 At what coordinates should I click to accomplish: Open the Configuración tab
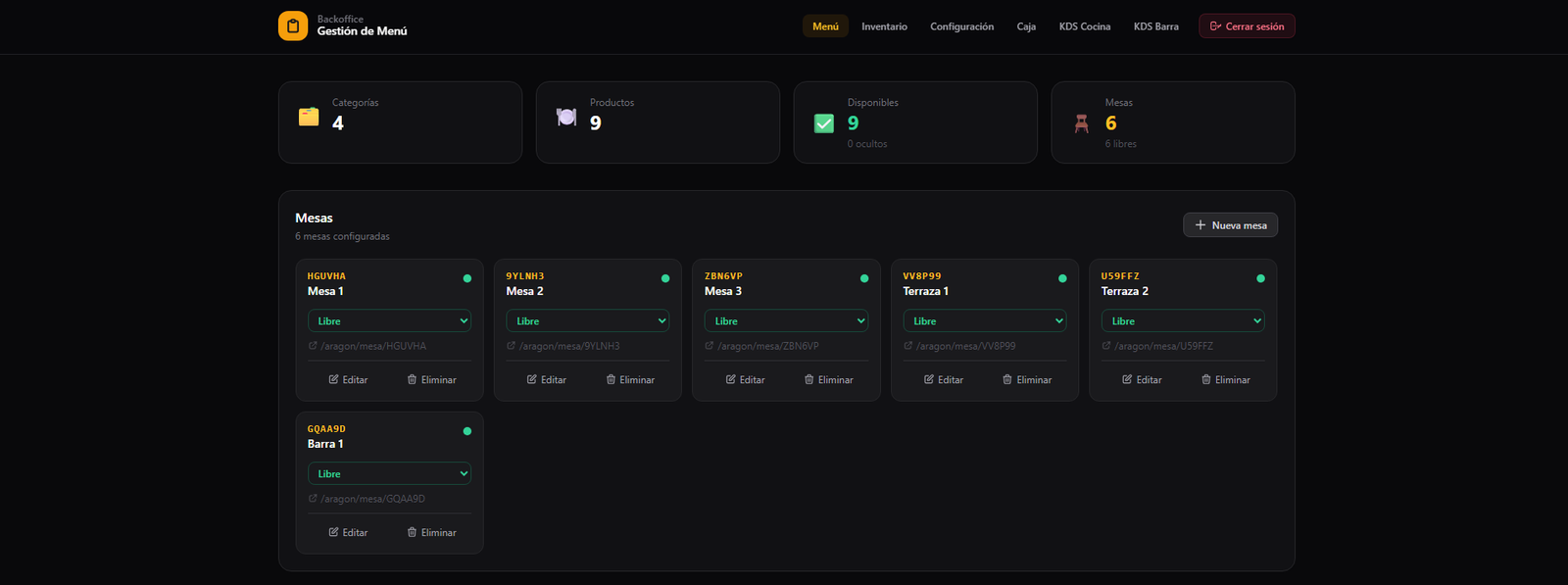click(x=961, y=26)
